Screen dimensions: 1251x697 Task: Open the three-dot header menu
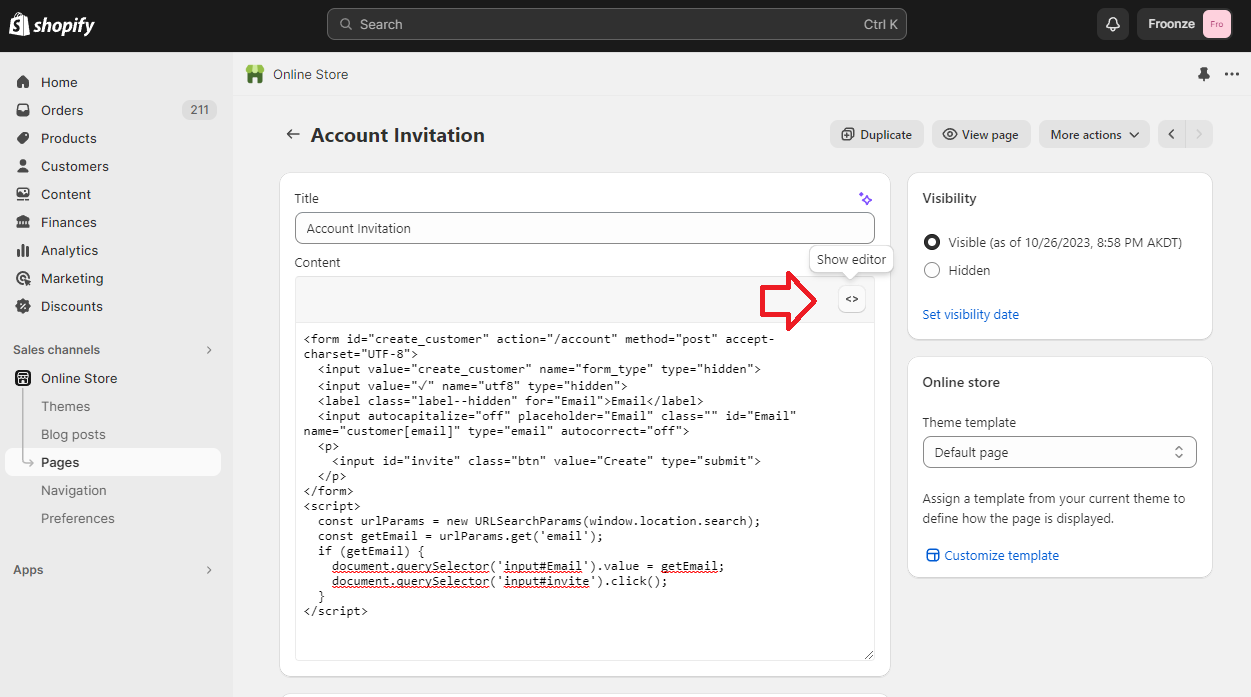click(x=1231, y=74)
